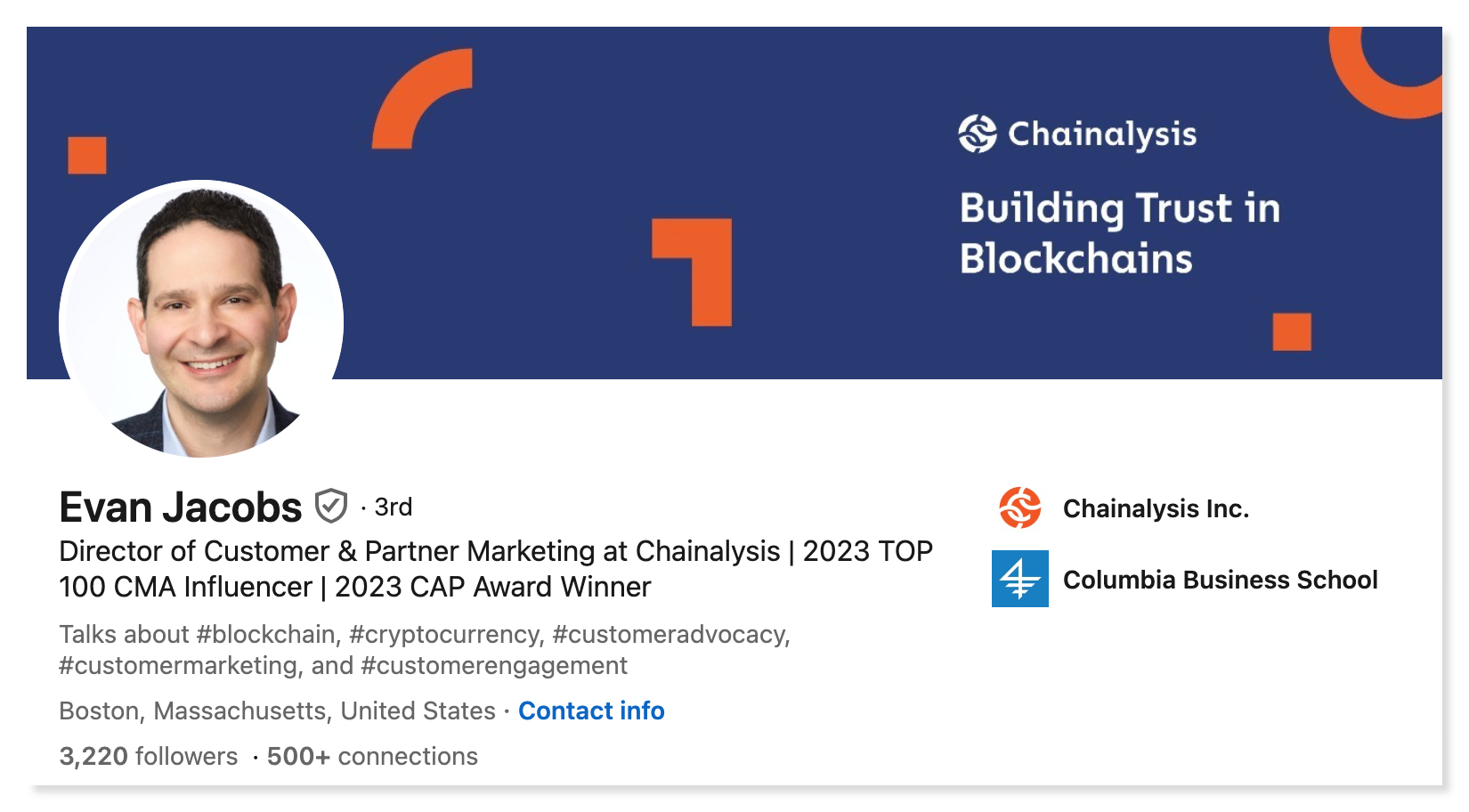1469x812 pixels.
Task: View the 3,220 followers count
Action: tap(149, 756)
